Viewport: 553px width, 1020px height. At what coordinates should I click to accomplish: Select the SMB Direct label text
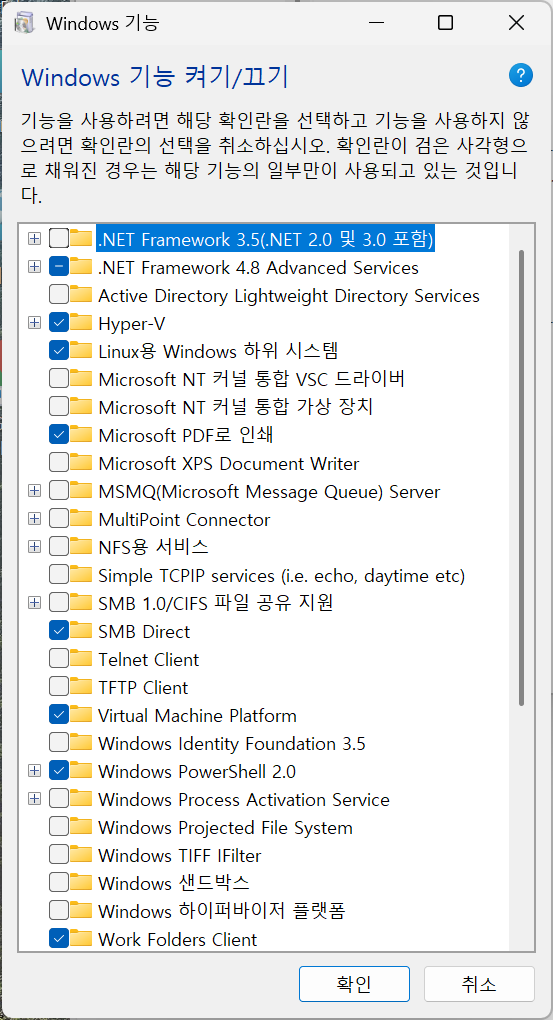tap(144, 632)
